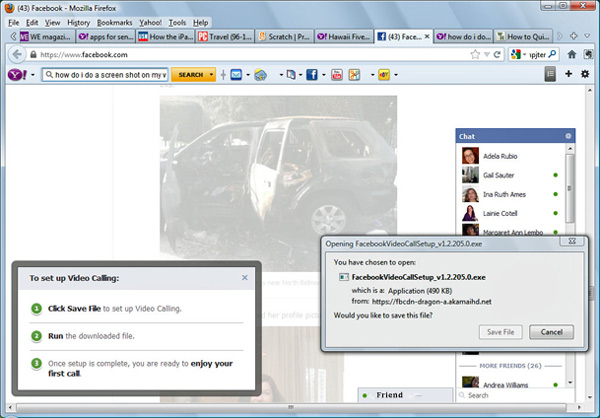Click the Facebook icon in Yahoo toolbar
The image size is (600, 418).
[312, 75]
